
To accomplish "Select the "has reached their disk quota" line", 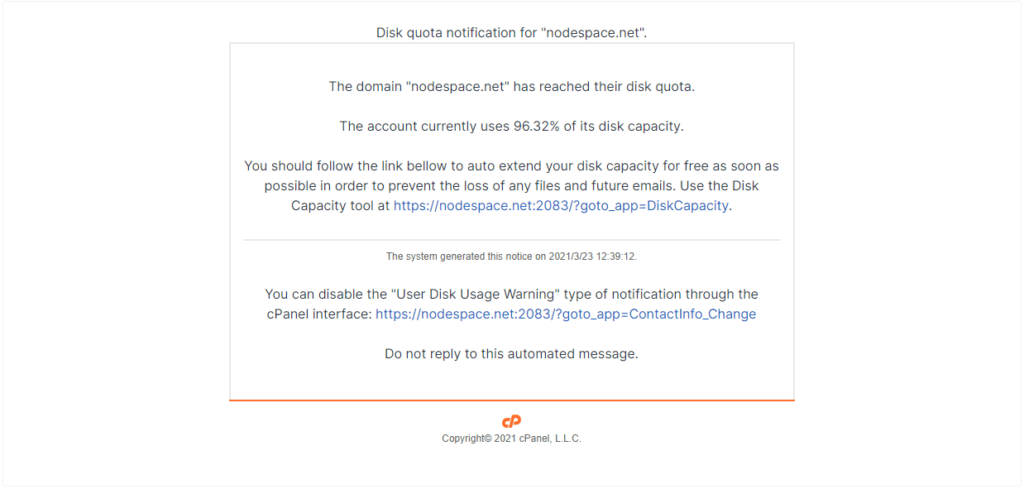I will (x=511, y=87).
